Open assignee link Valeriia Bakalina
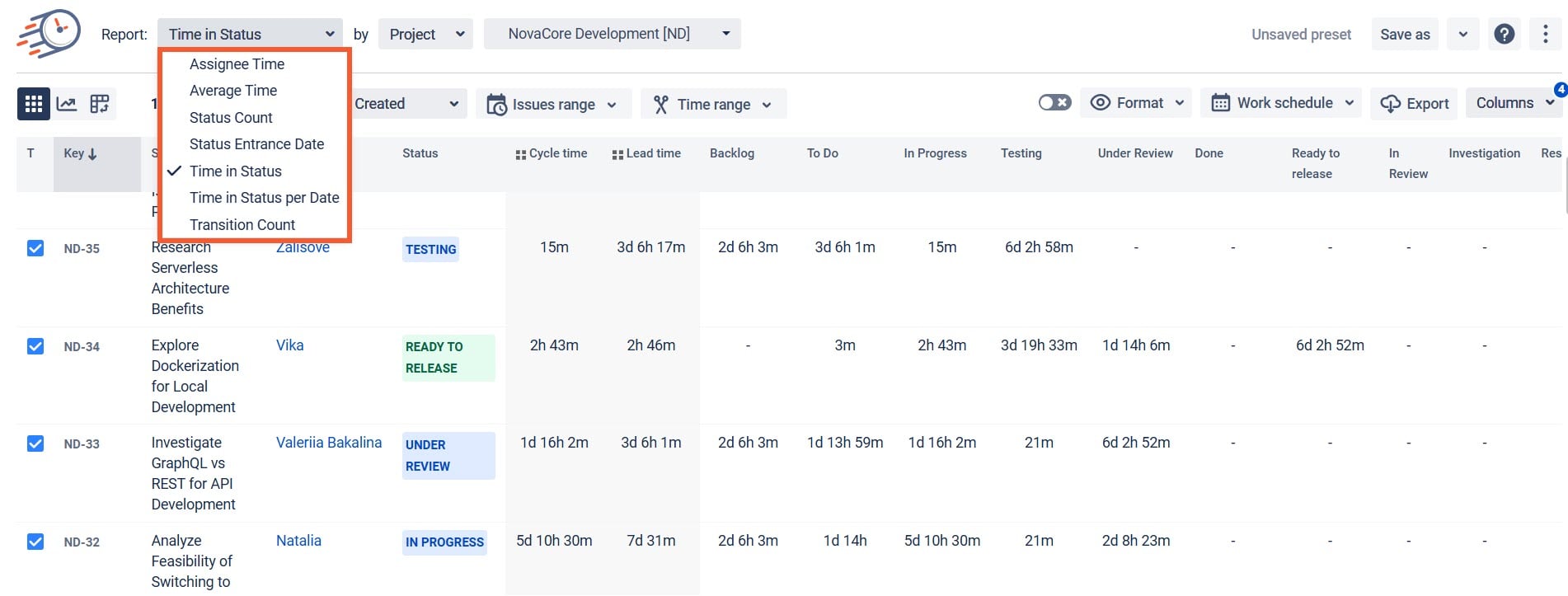The width and height of the screenshot is (1568, 596). [x=329, y=443]
